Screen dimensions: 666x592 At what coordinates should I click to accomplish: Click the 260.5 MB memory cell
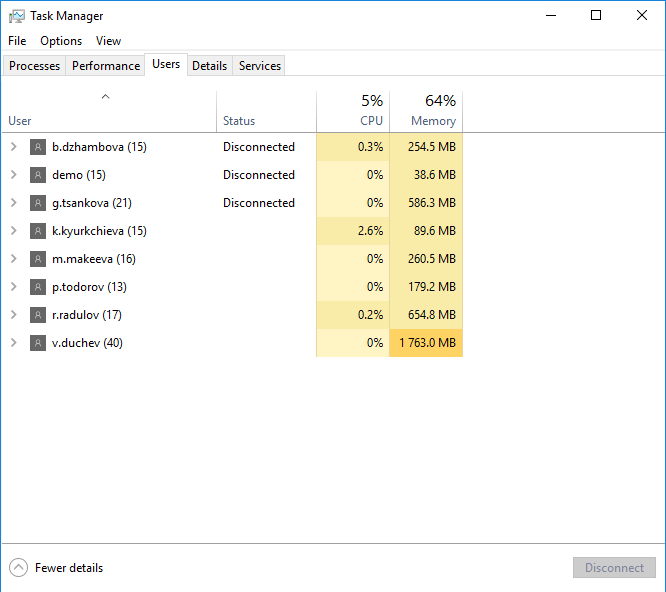426,259
